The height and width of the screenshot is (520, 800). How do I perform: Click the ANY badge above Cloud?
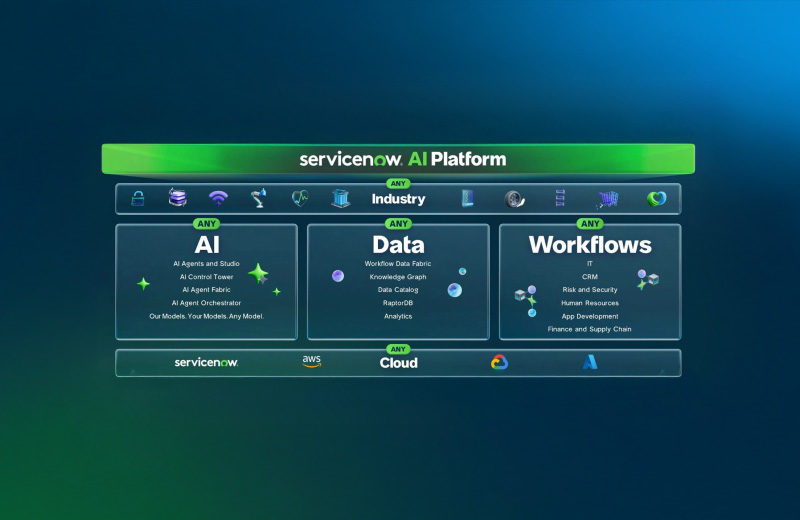click(x=398, y=349)
